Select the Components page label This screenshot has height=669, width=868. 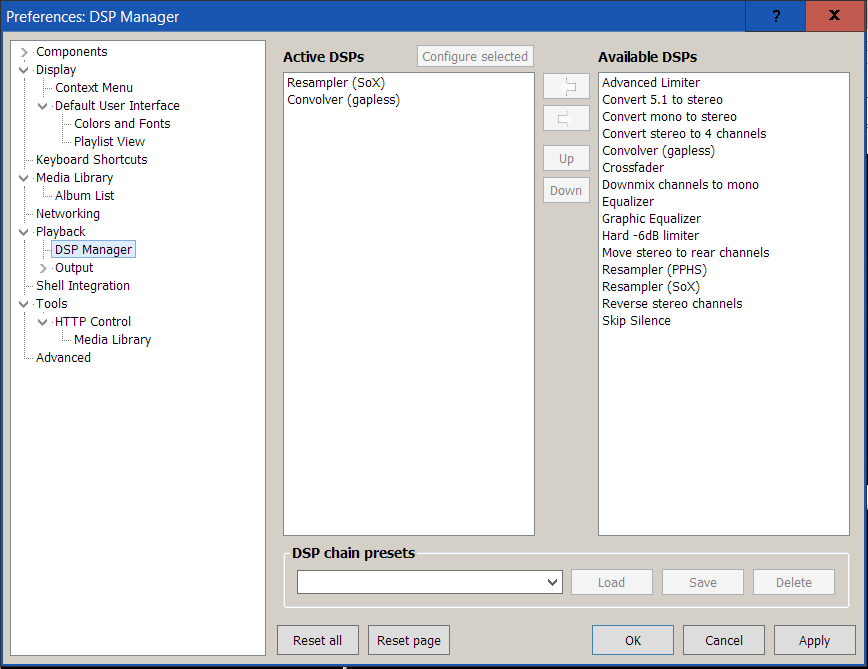pos(71,51)
